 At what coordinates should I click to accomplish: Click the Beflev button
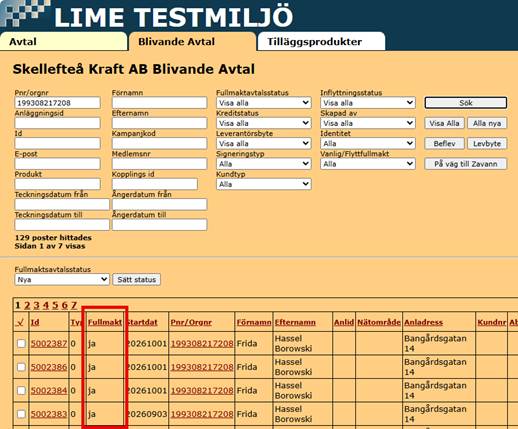coord(444,144)
